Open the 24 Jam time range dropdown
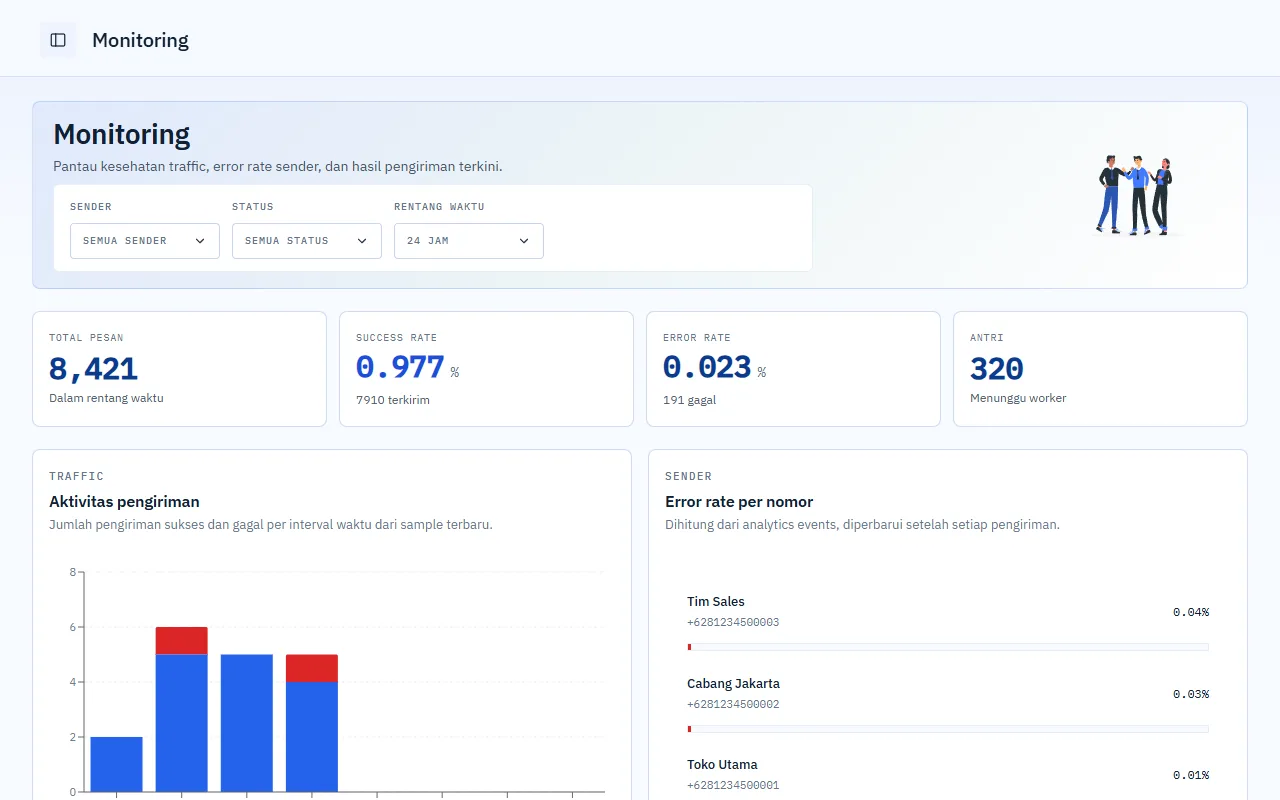The height and width of the screenshot is (800, 1280). pos(469,241)
